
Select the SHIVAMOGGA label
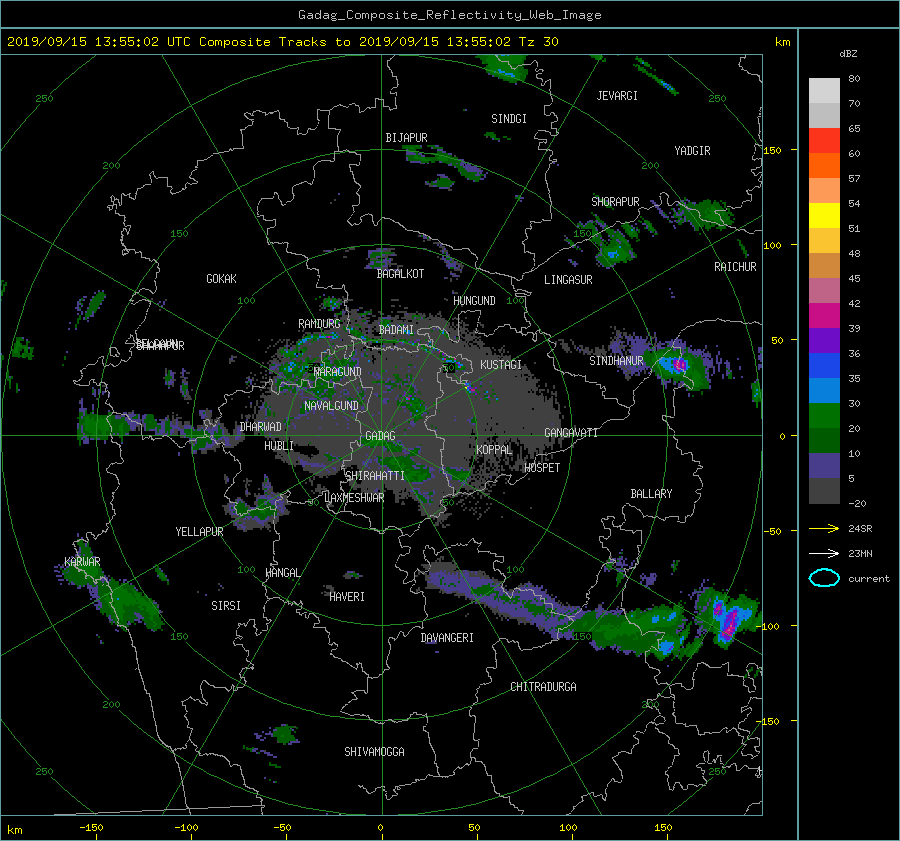(374, 752)
